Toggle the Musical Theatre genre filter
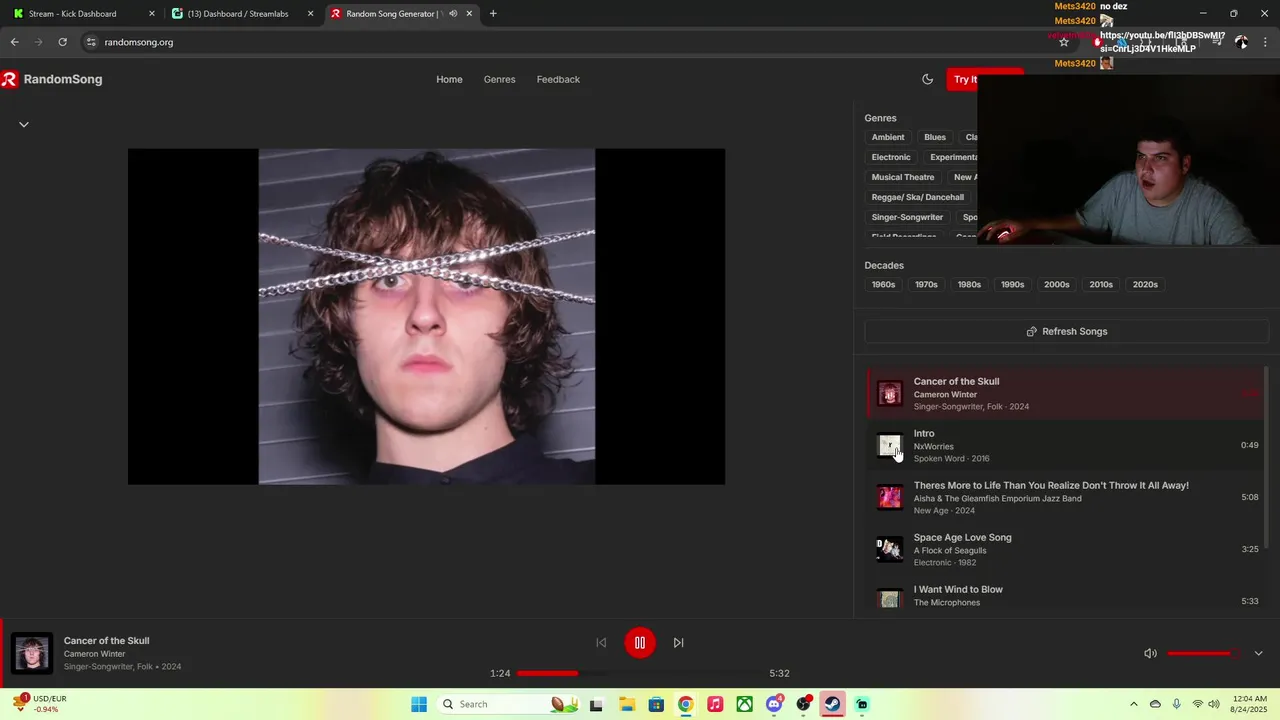 903,177
